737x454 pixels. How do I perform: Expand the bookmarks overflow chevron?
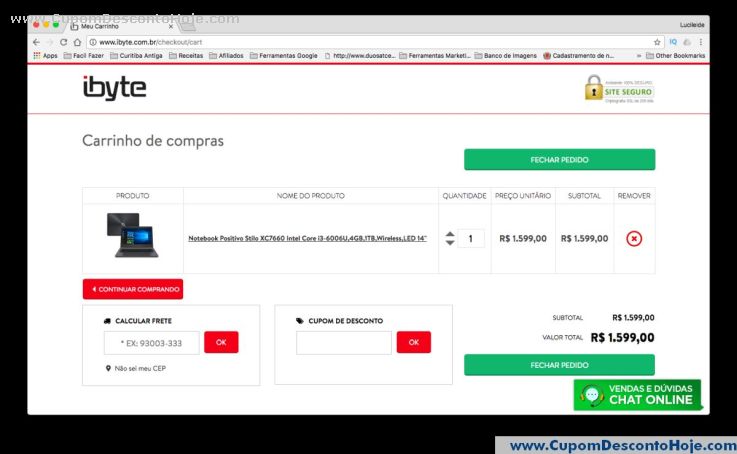[638, 55]
